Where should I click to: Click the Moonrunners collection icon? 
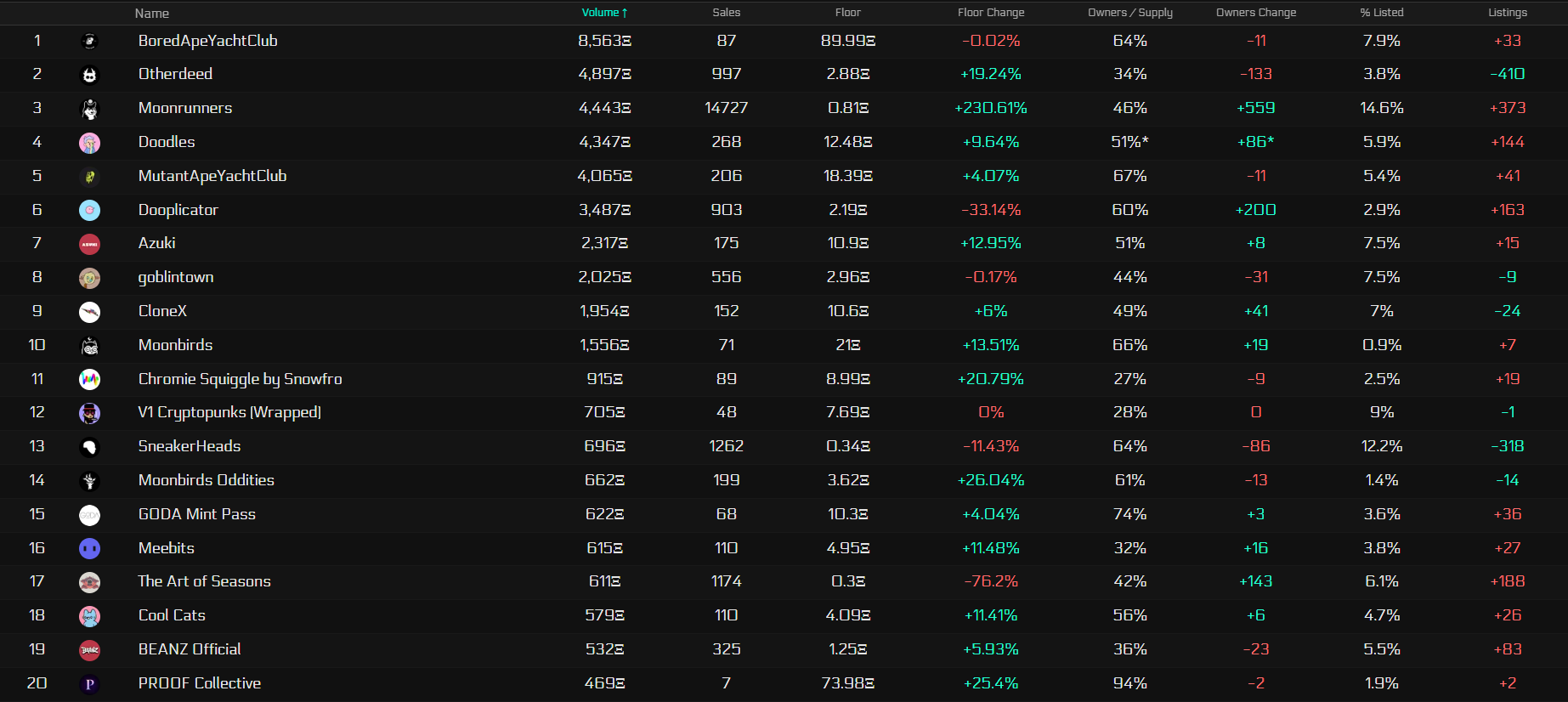89,109
